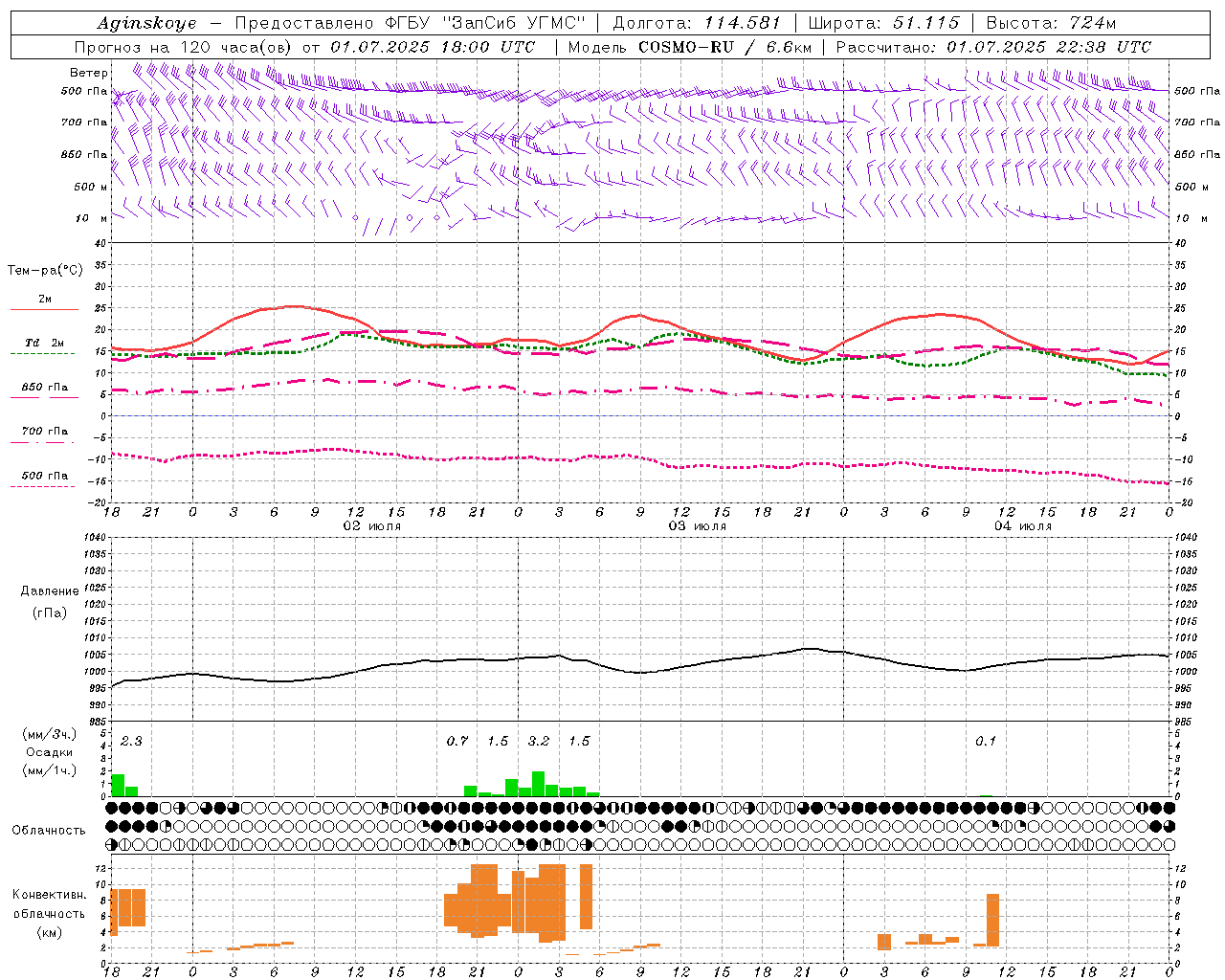Click the Осадки precipitation label
Viewport: 1225px width, 980px height.
pyautogui.click(x=50, y=752)
